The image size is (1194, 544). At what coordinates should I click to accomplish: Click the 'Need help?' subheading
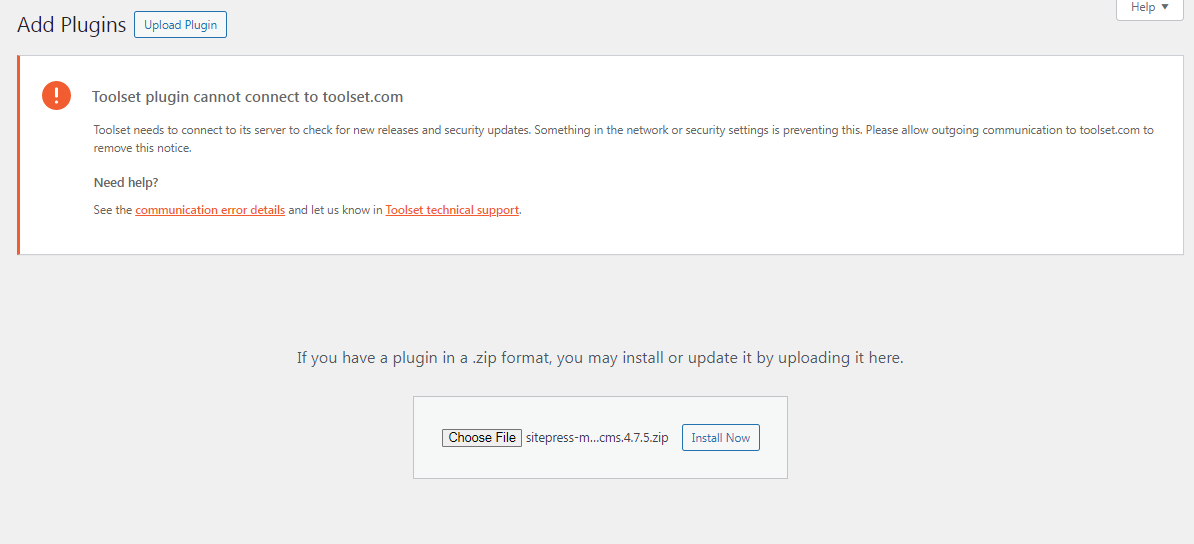(x=126, y=183)
